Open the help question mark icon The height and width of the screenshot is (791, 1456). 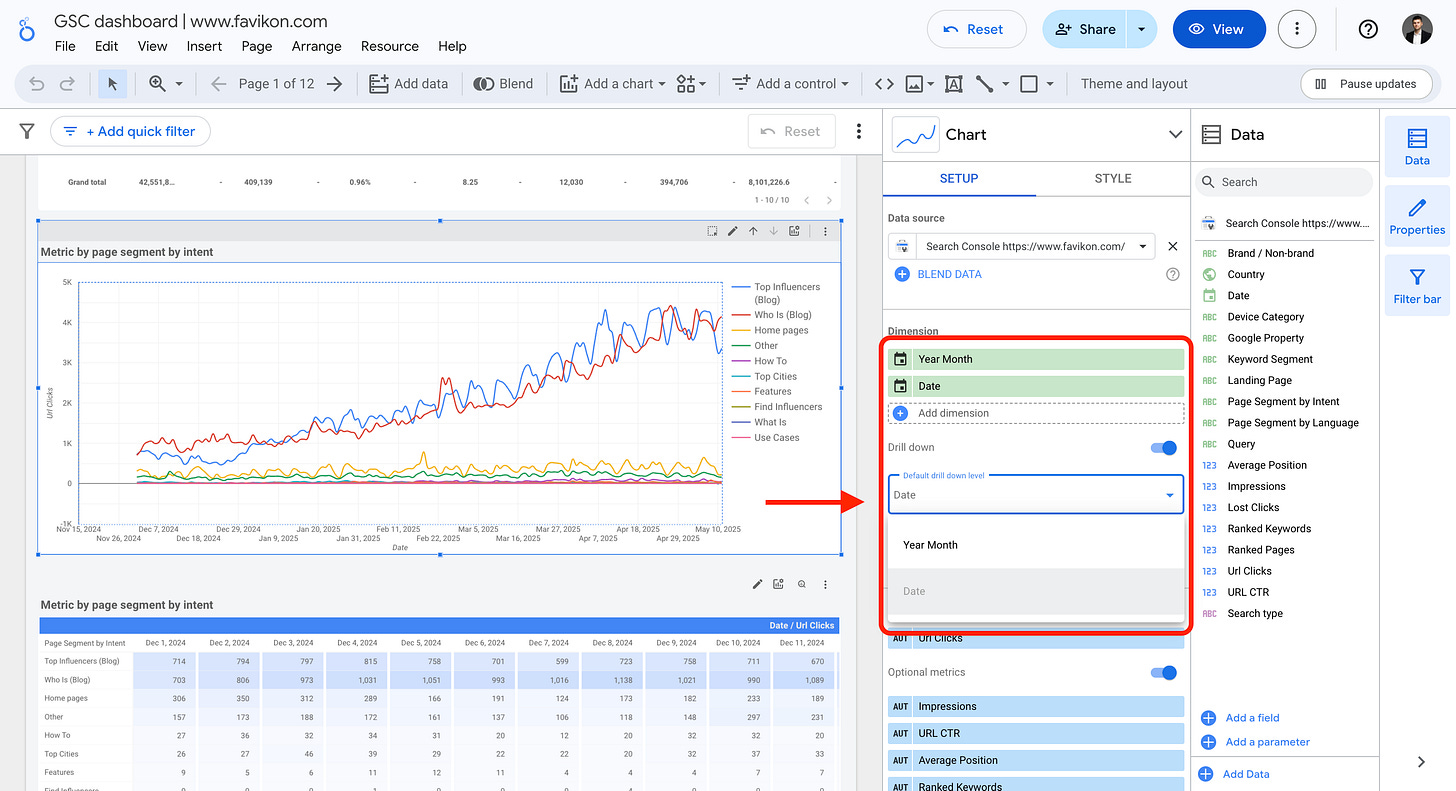pos(1368,29)
